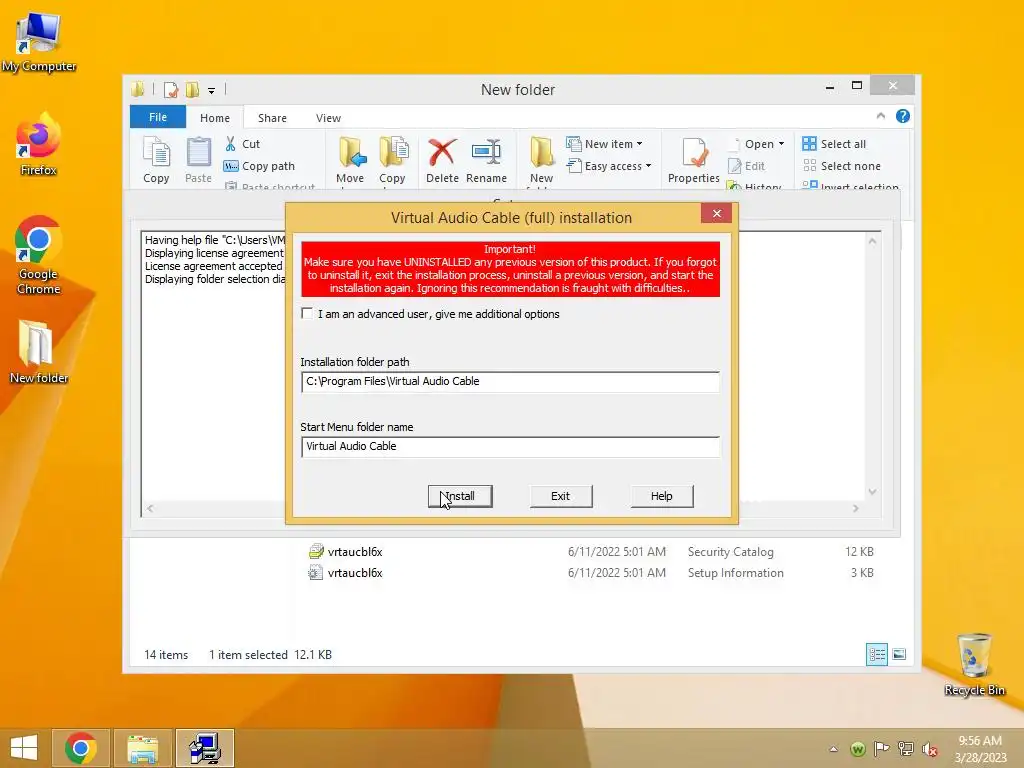Click the Copy to folder icon

[392, 160]
